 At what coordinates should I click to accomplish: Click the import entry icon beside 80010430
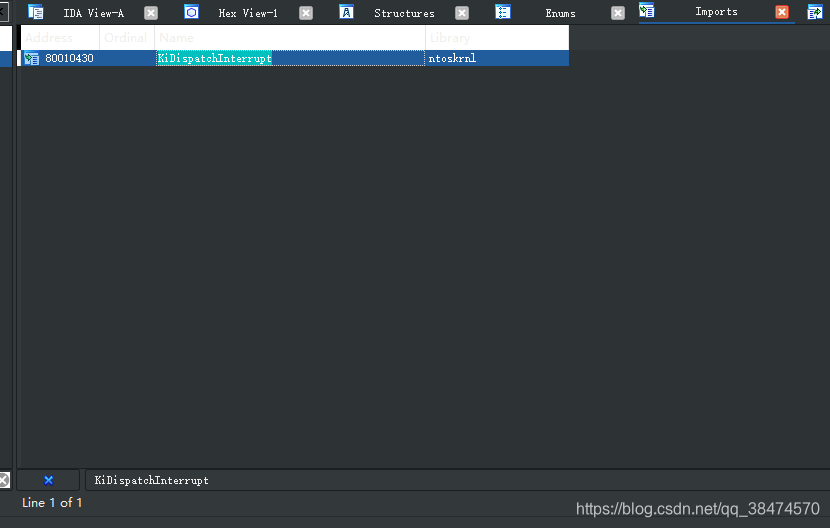(32, 58)
